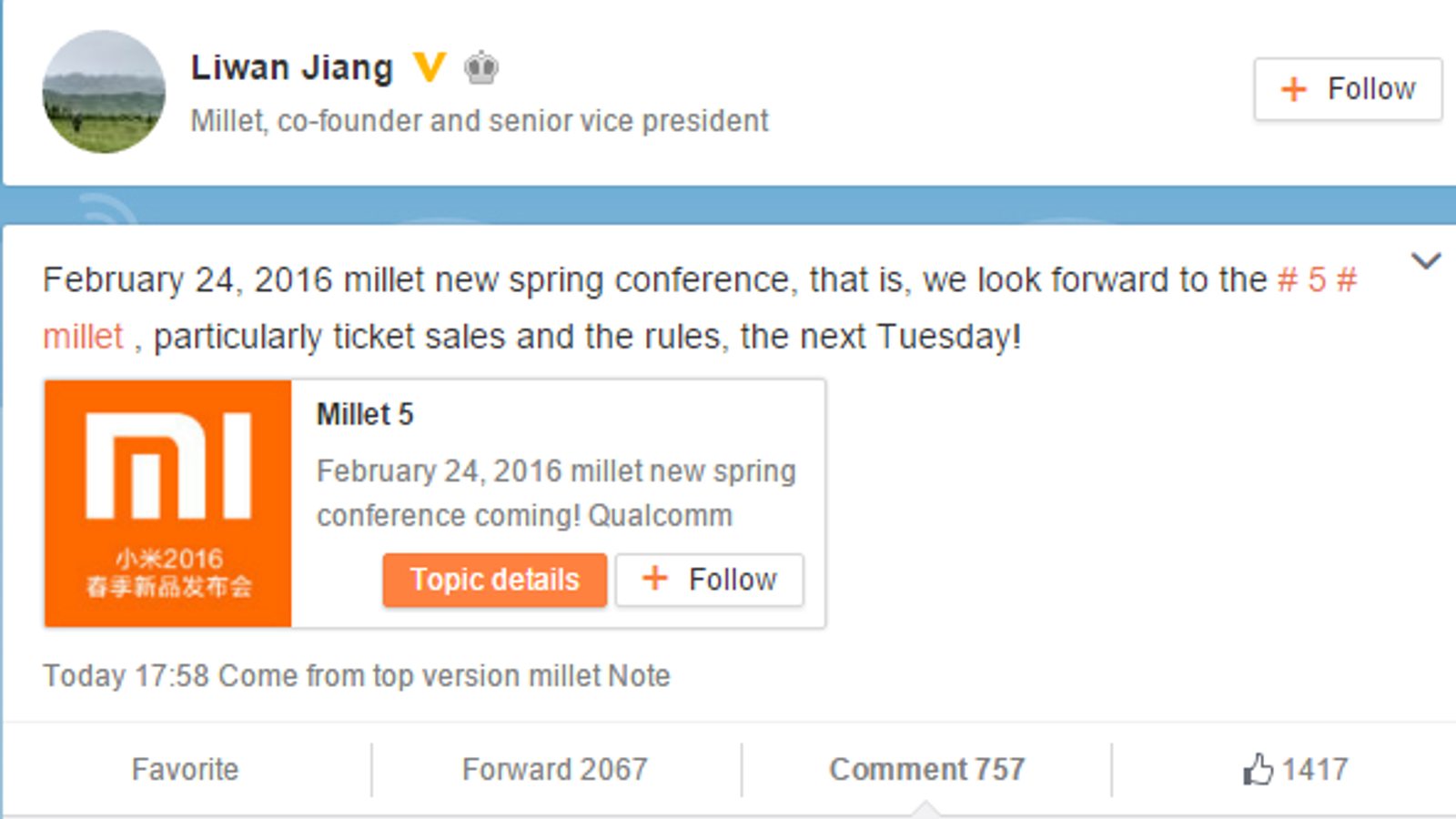Click the thumbs-up like icon
The image size is (1456, 819).
(1258, 769)
